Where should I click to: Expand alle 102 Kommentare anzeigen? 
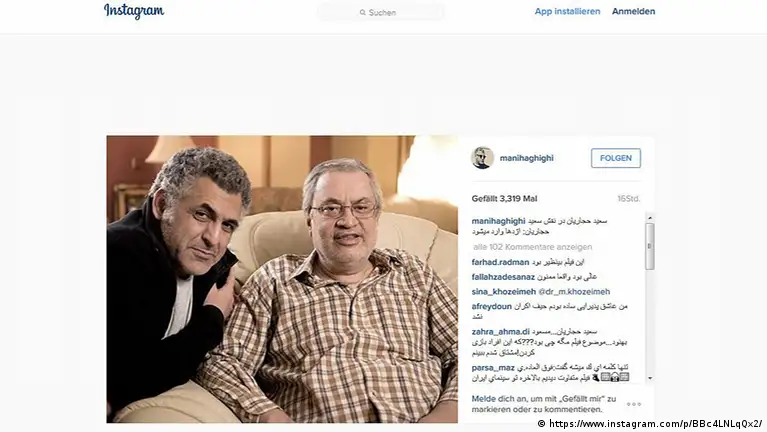[x=532, y=247]
